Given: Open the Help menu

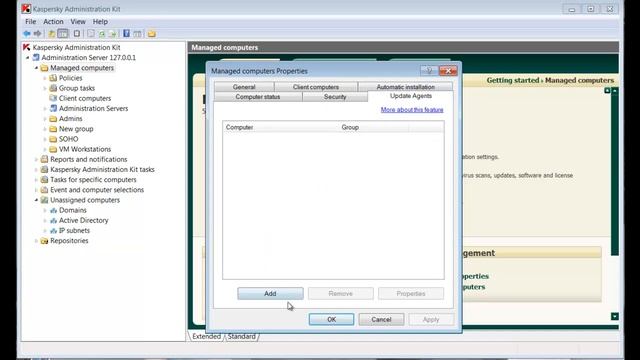Looking at the screenshot, I should pyautogui.click(x=100, y=22).
